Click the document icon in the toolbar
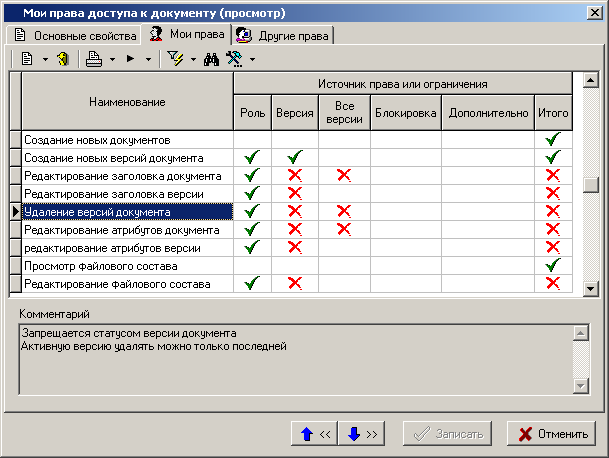Viewport: 609px width, 458px height. point(27,60)
